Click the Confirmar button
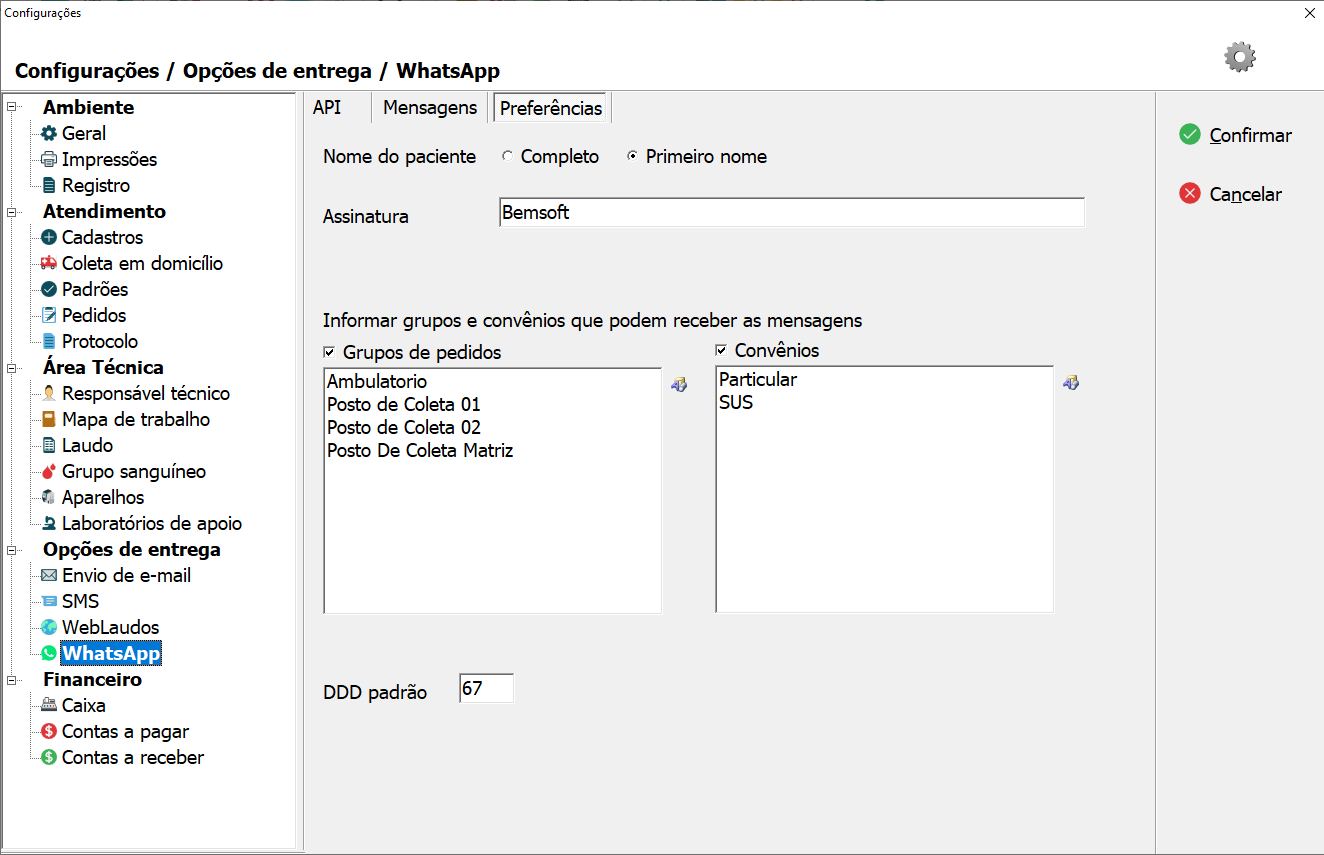This screenshot has height=855, width=1324. [x=1236, y=135]
